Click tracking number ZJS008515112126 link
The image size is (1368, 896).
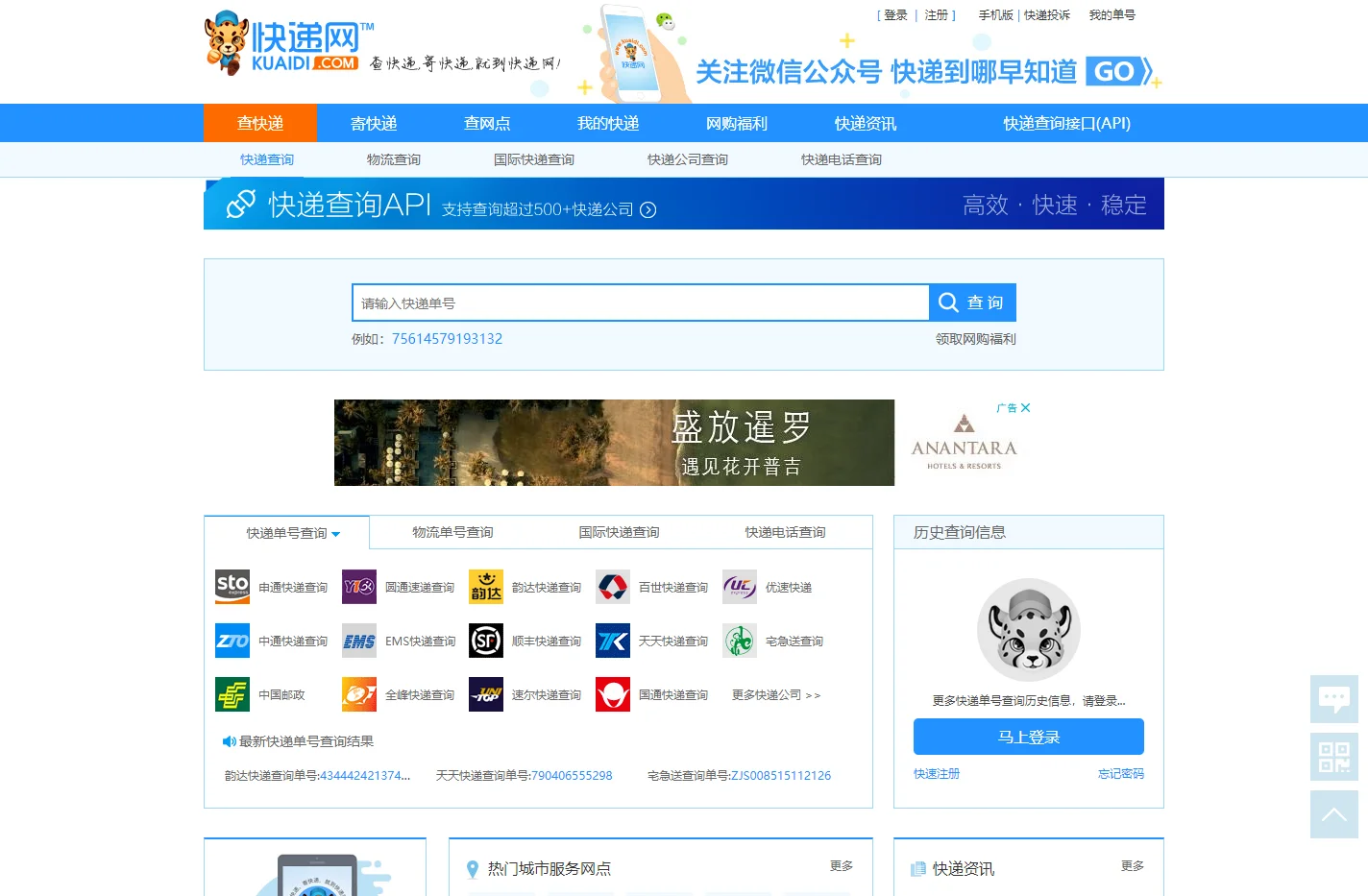[x=781, y=776]
